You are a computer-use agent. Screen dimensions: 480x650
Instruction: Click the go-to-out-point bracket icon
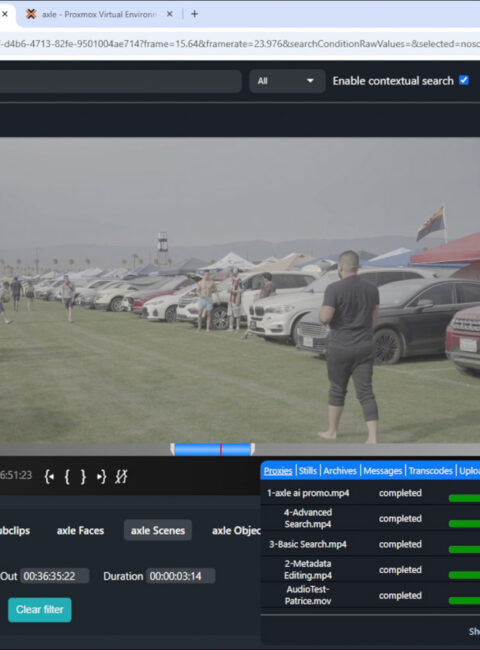coord(101,477)
